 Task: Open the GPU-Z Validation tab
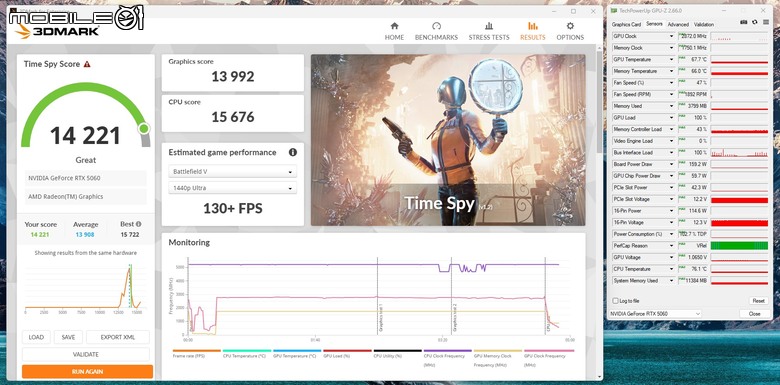click(x=703, y=24)
